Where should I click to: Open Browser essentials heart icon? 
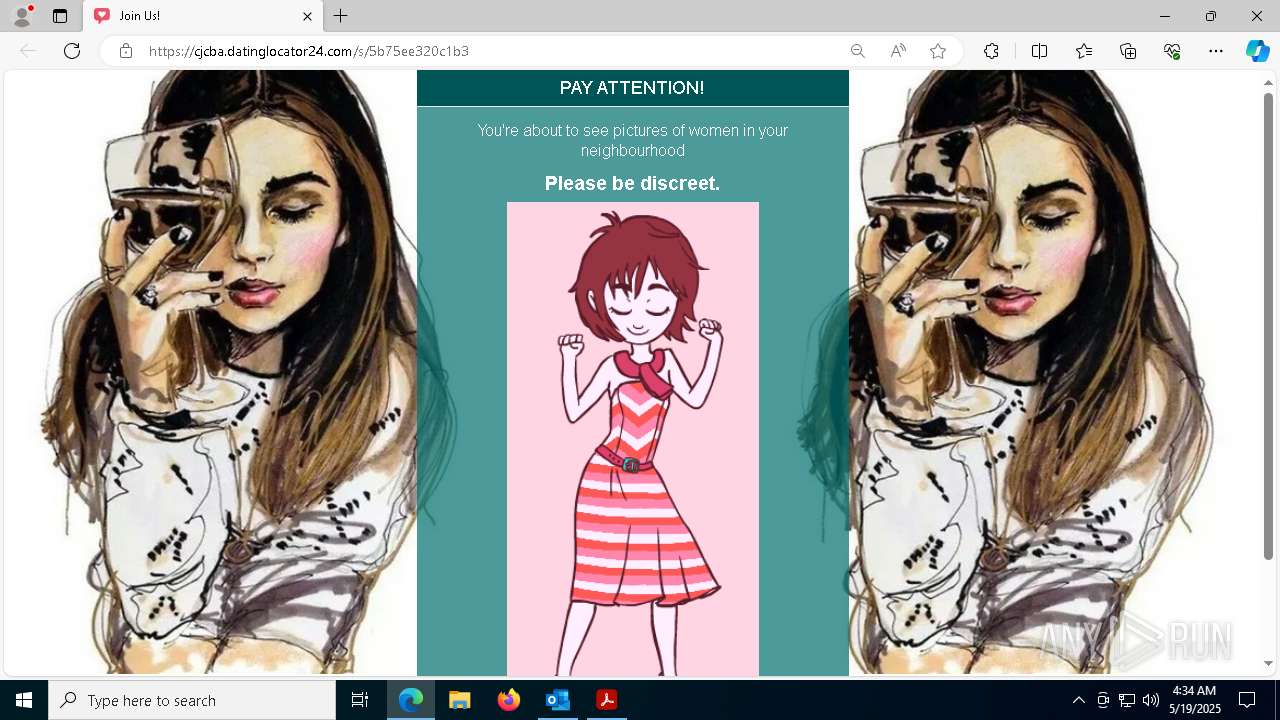pyautogui.click(x=1172, y=51)
